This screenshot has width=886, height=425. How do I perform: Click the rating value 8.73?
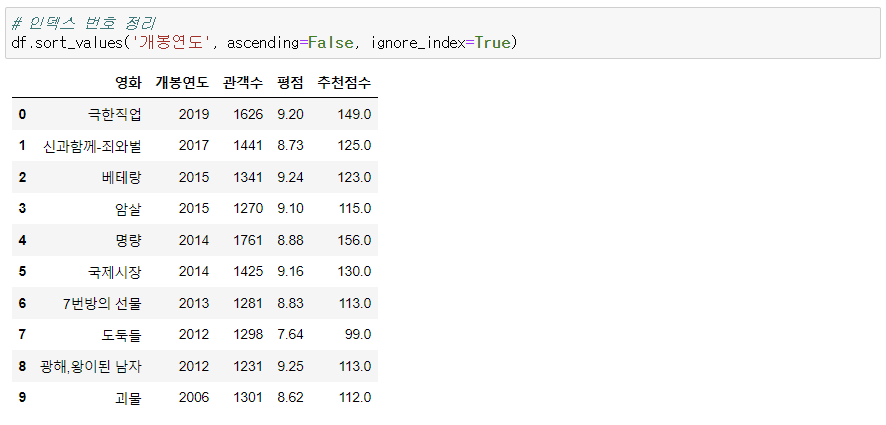(290, 146)
